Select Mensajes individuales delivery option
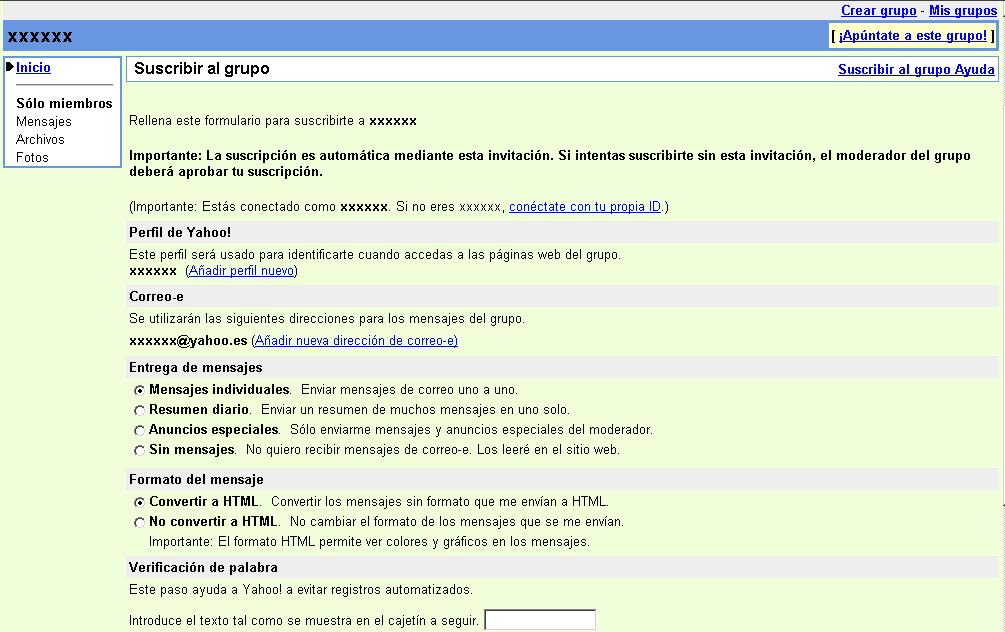 pyautogui.click(x=139, y=390)
